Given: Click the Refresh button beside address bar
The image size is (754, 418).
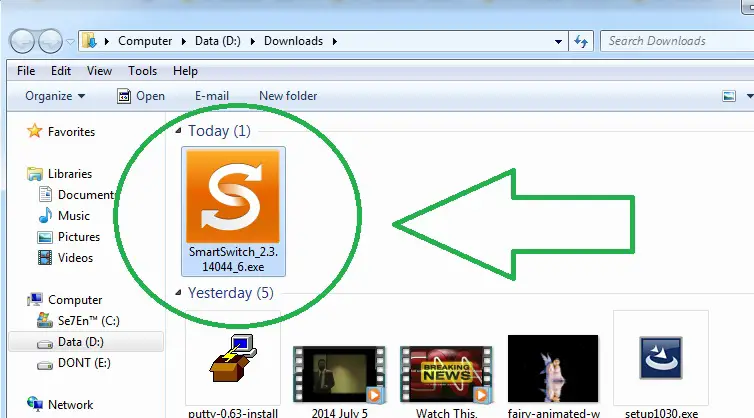Looking at the screenshot, I should [581, 41].
